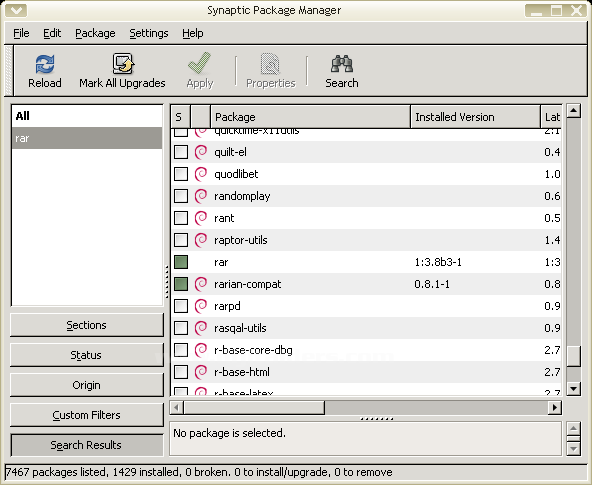Click Debian swirl icon beside randomplay
The image size is (592, 485).
(201, 196)
